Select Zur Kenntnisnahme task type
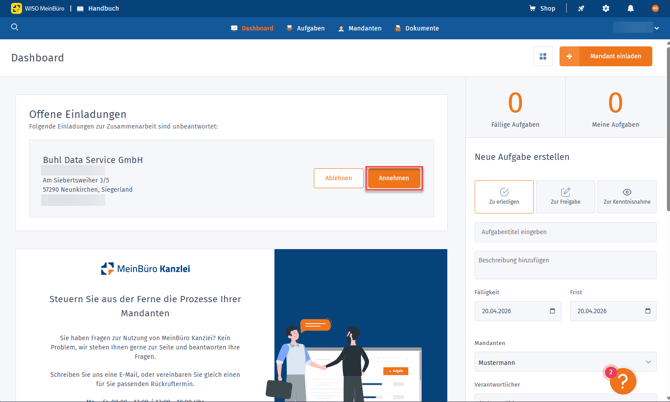Screen dimensions: 670x402 pos(627,197)
